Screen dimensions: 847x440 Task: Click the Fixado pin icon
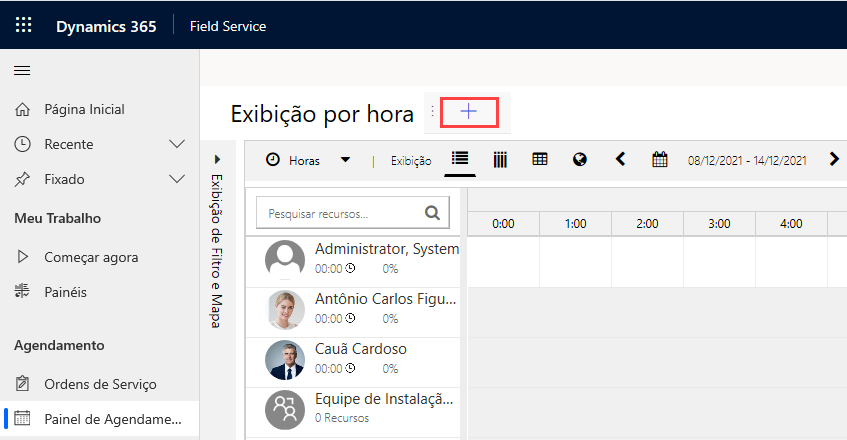click(x=22, y=179)
